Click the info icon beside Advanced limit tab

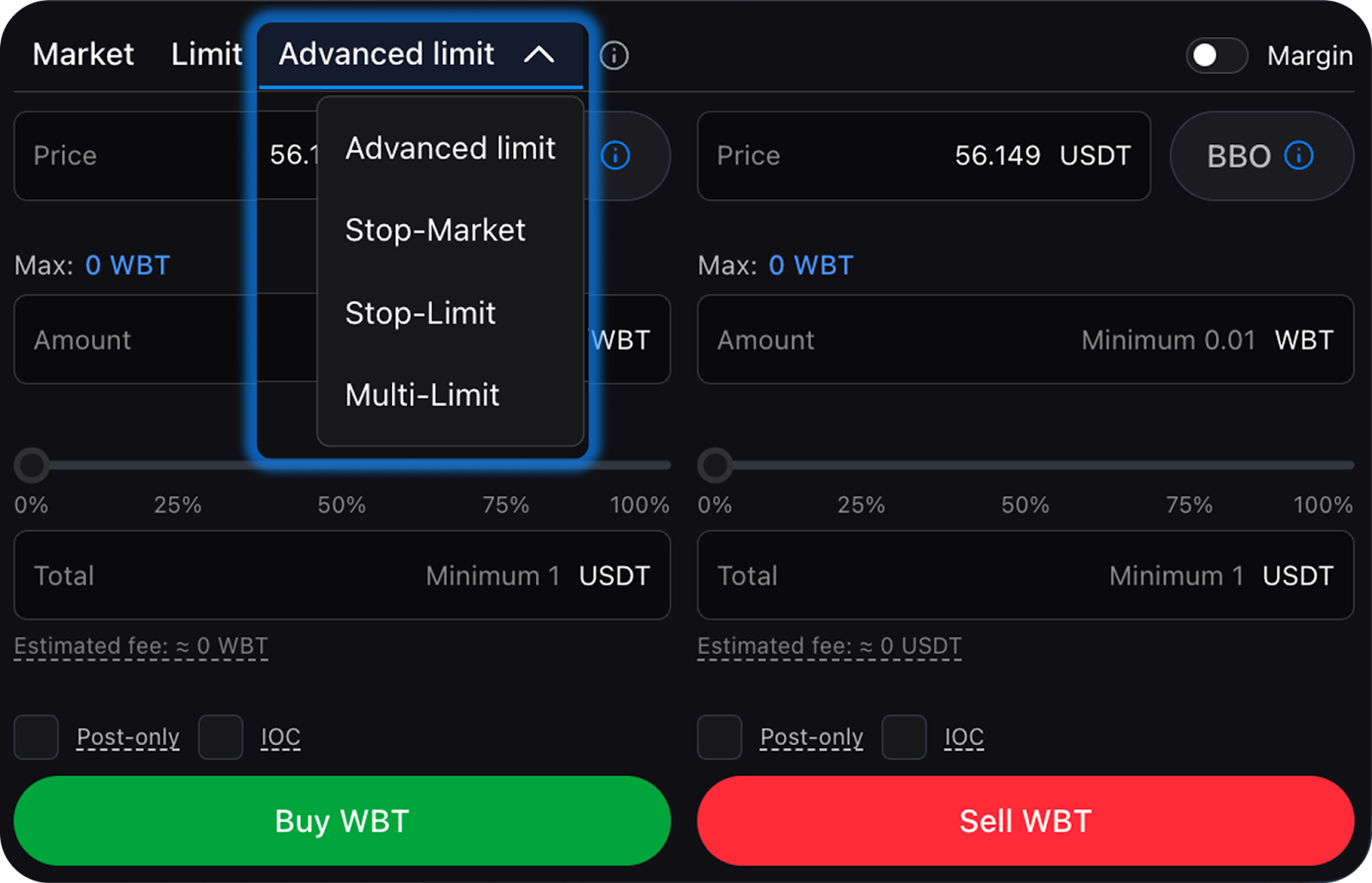(x=614, y=56)
